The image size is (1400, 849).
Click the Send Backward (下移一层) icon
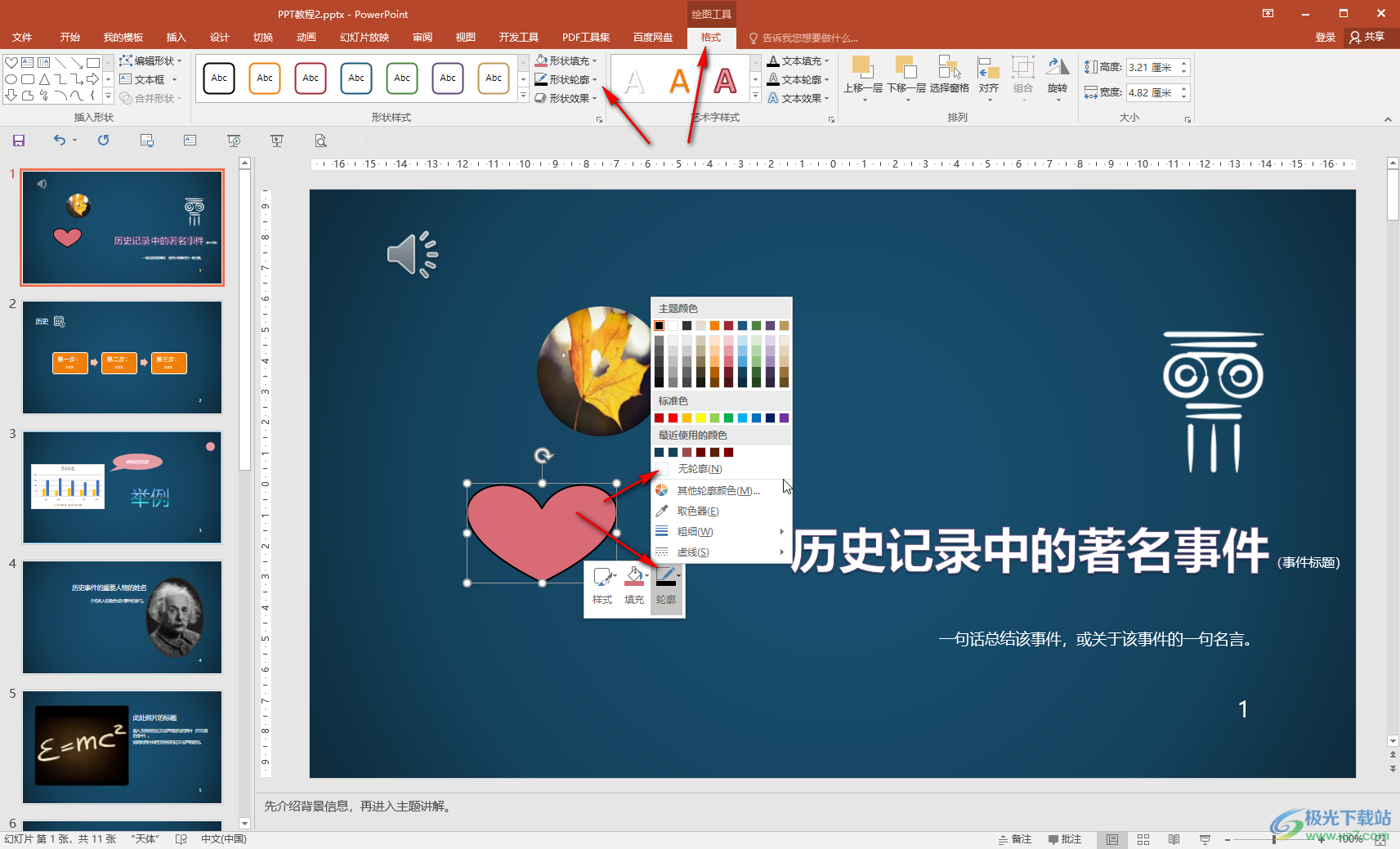pos(906,68)
